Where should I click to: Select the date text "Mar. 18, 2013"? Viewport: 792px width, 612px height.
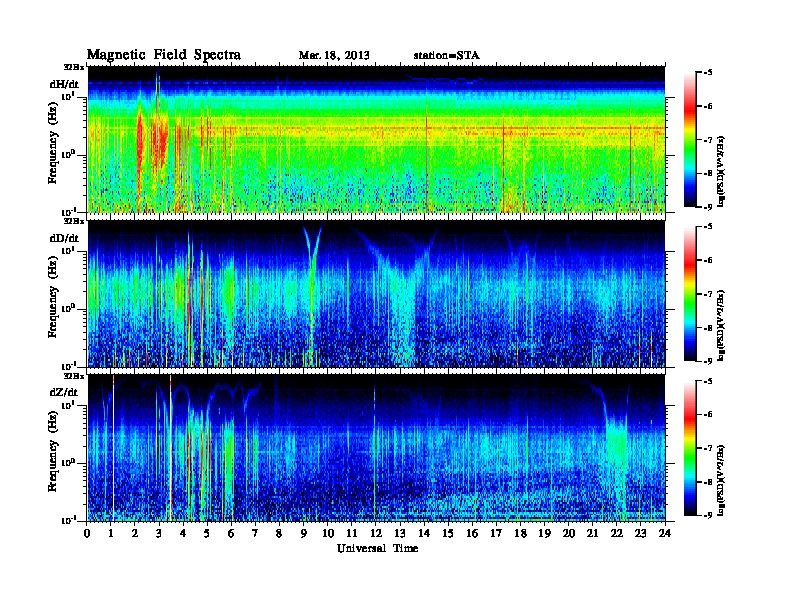[334, 56]
